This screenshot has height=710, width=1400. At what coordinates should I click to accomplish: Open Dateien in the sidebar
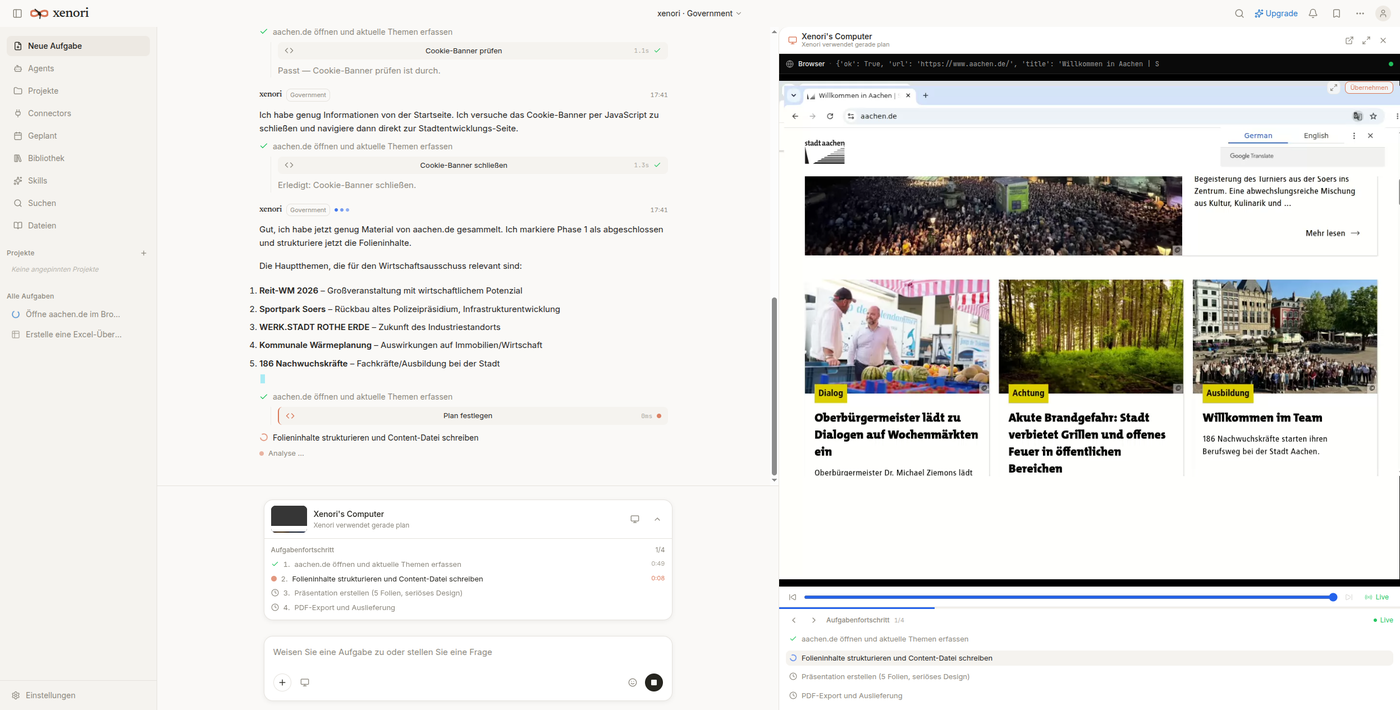point(78,225)
